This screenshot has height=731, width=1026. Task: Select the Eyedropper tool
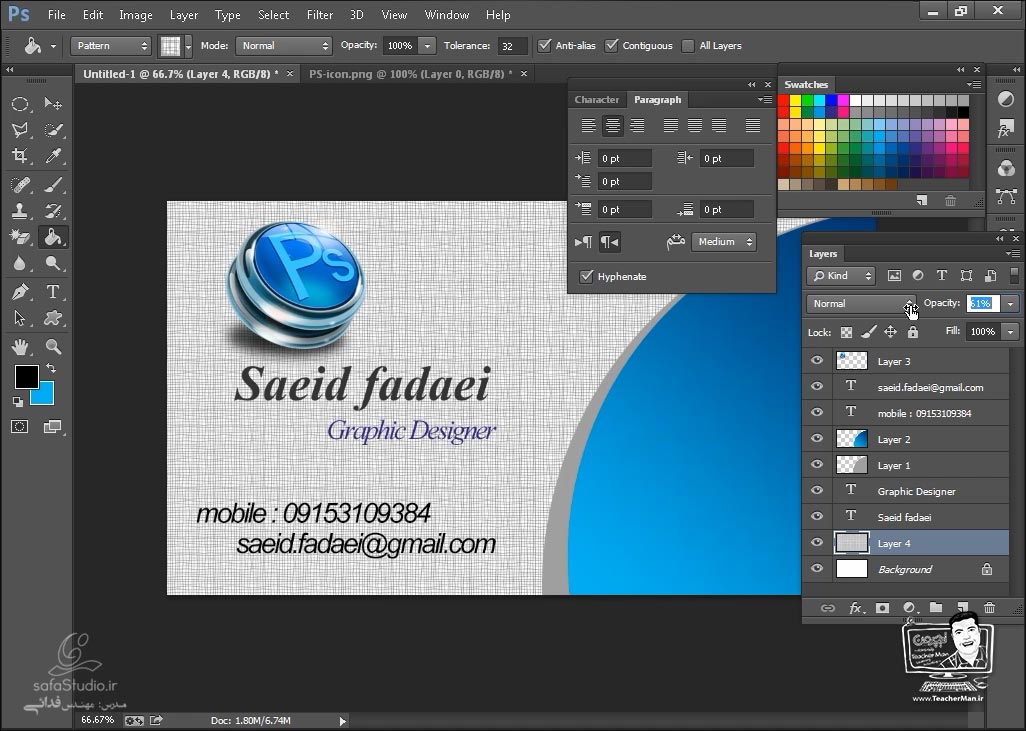point(53,156)
